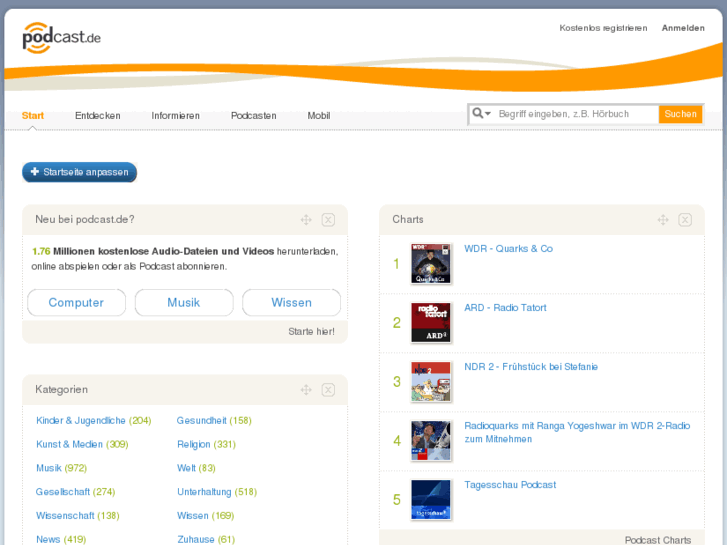Click the 'Starte hier!' link

pos(311,332)
